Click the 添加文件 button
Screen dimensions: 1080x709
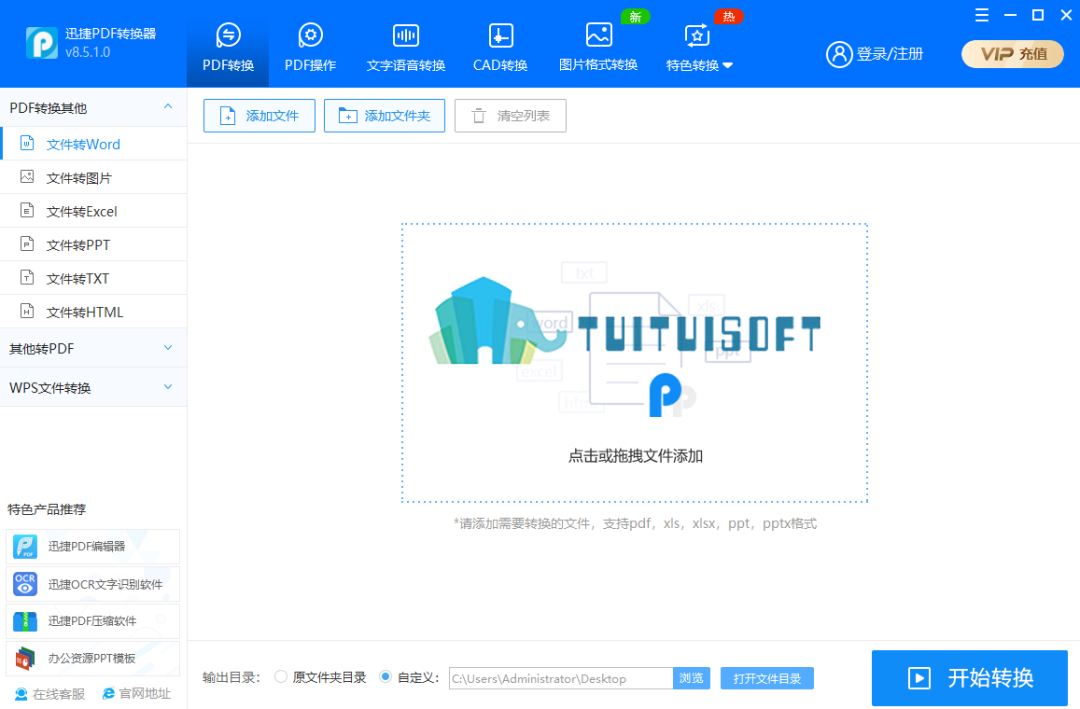click(259, 116)
